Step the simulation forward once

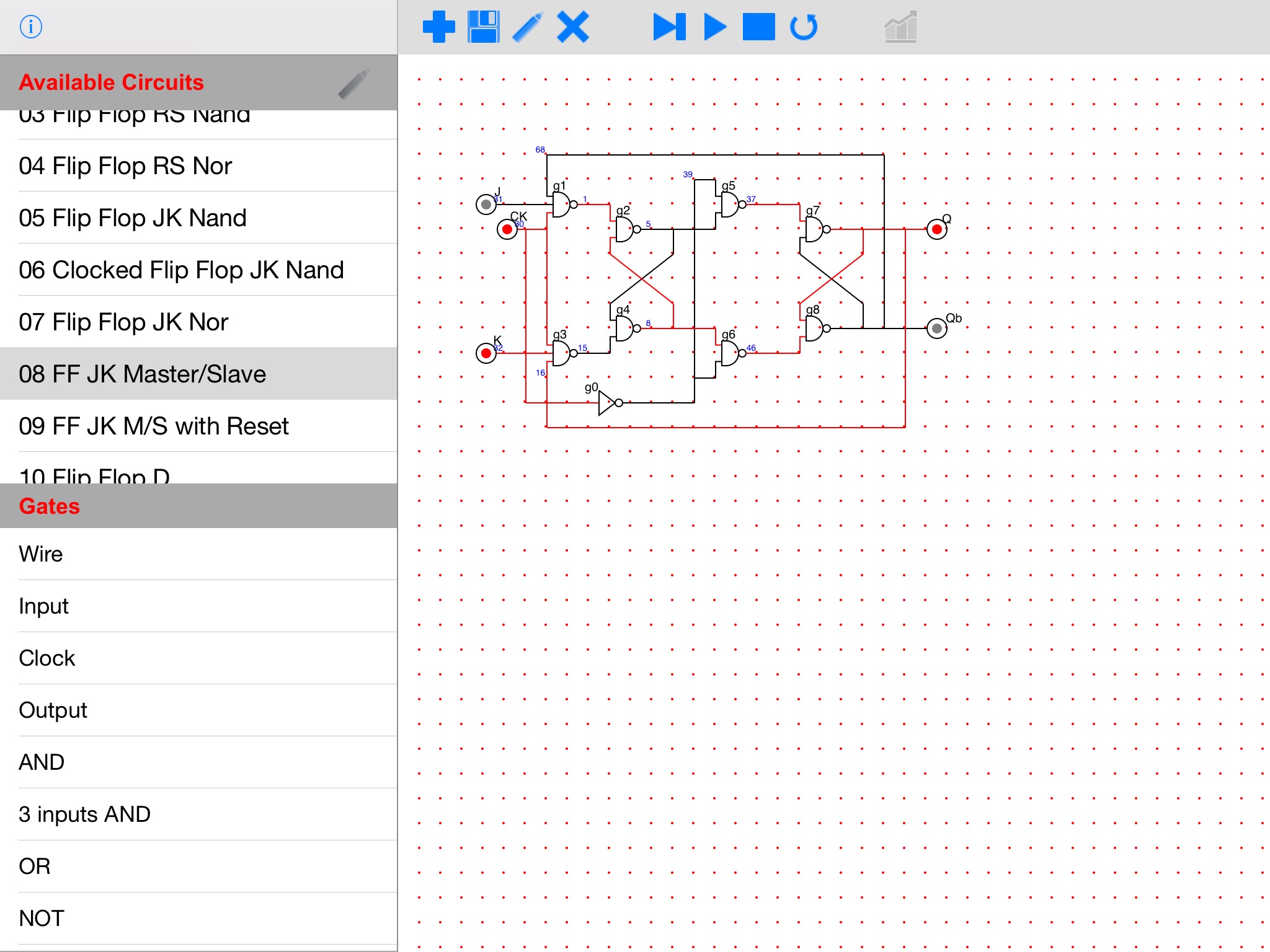[x=670, y=27]
